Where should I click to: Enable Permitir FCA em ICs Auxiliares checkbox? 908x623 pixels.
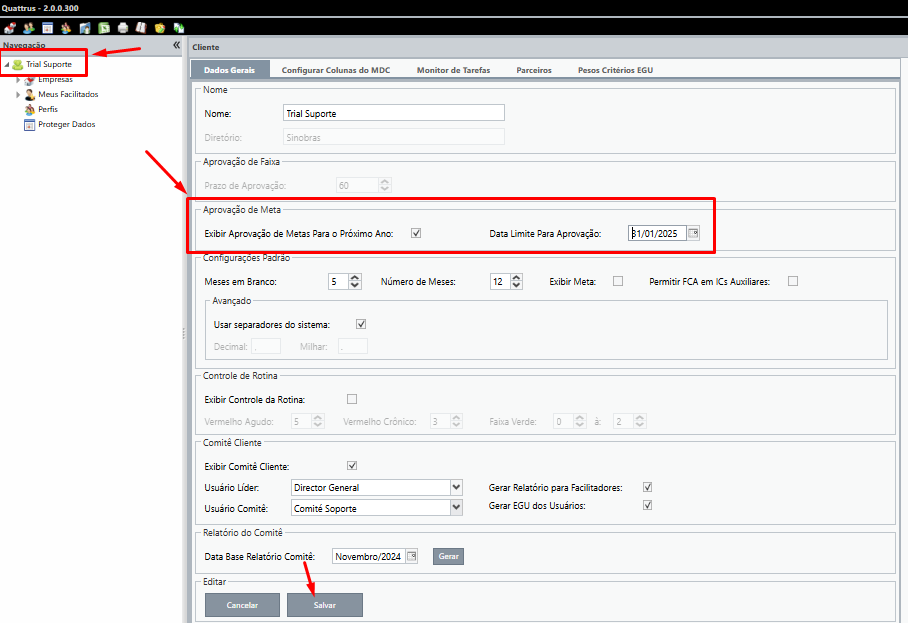[x=793, y=281]
